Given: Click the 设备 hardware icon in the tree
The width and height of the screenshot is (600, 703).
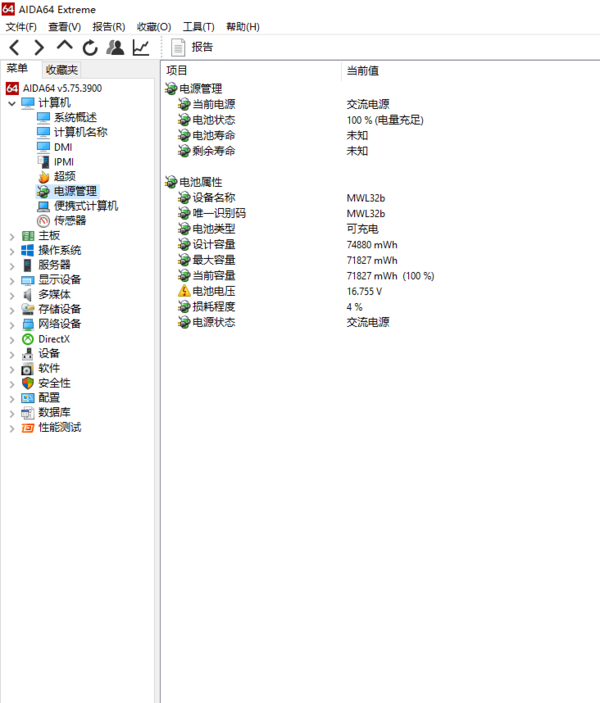Looking at the screenshot, I should pos(27,354).
